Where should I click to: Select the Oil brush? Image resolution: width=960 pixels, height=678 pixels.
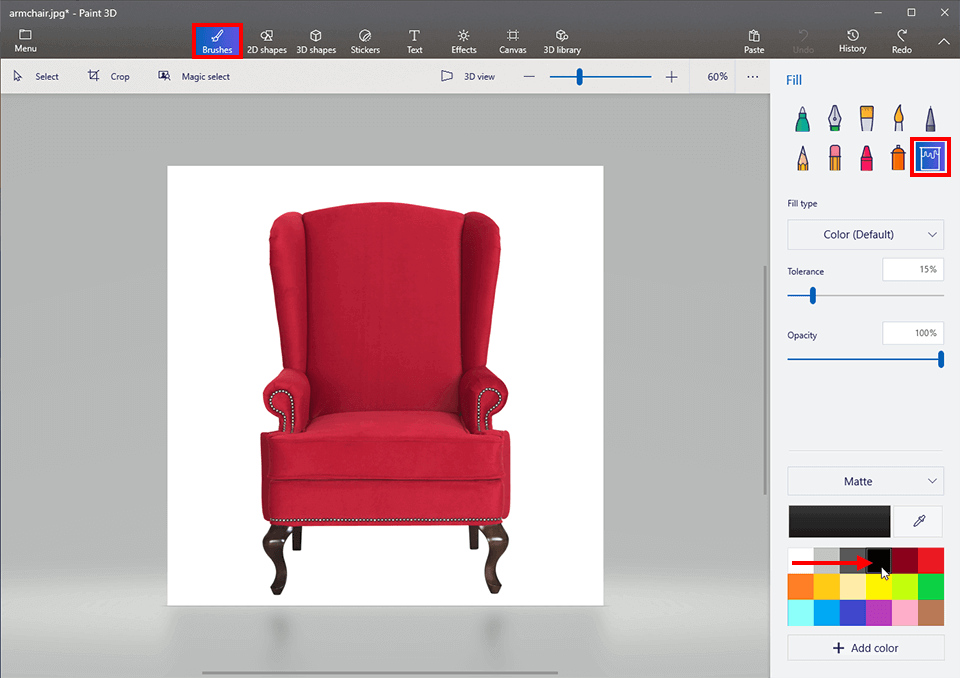[866, 118]
